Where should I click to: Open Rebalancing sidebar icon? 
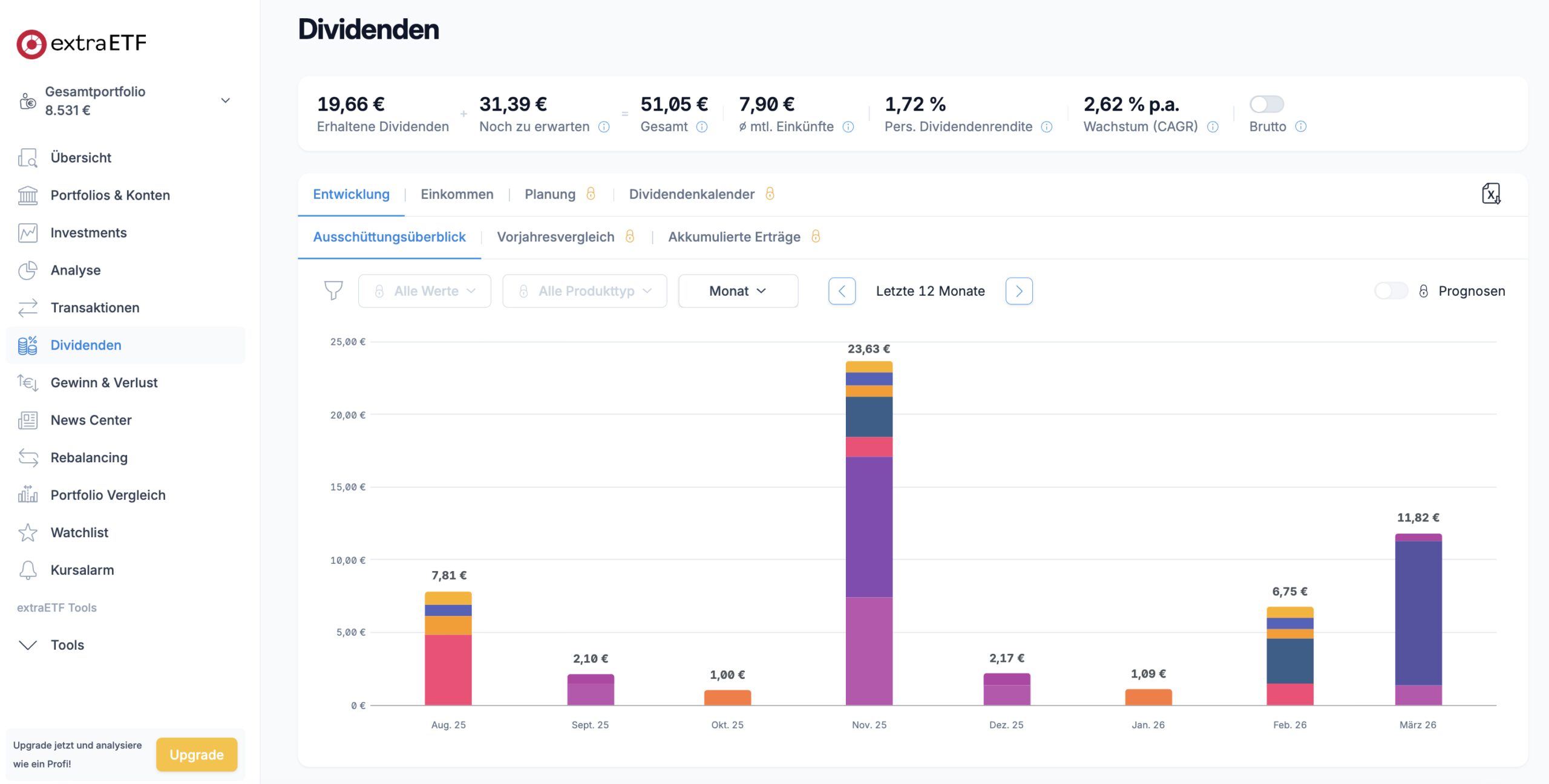[x=28, y=457]
